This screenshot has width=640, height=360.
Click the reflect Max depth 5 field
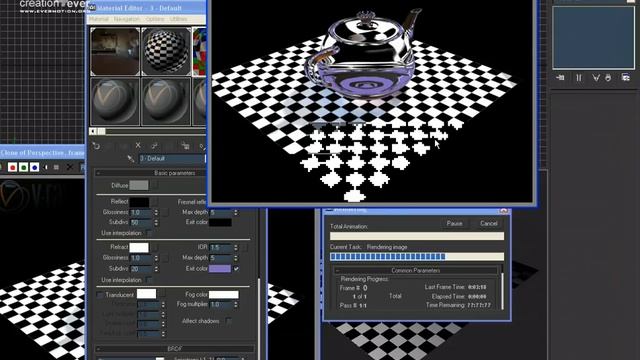[221, 212]
